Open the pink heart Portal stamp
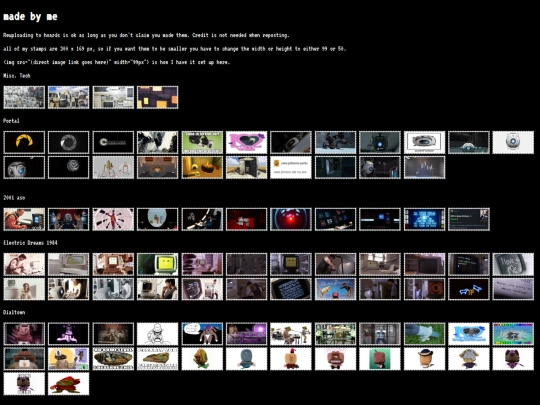 tap(246, 142)
